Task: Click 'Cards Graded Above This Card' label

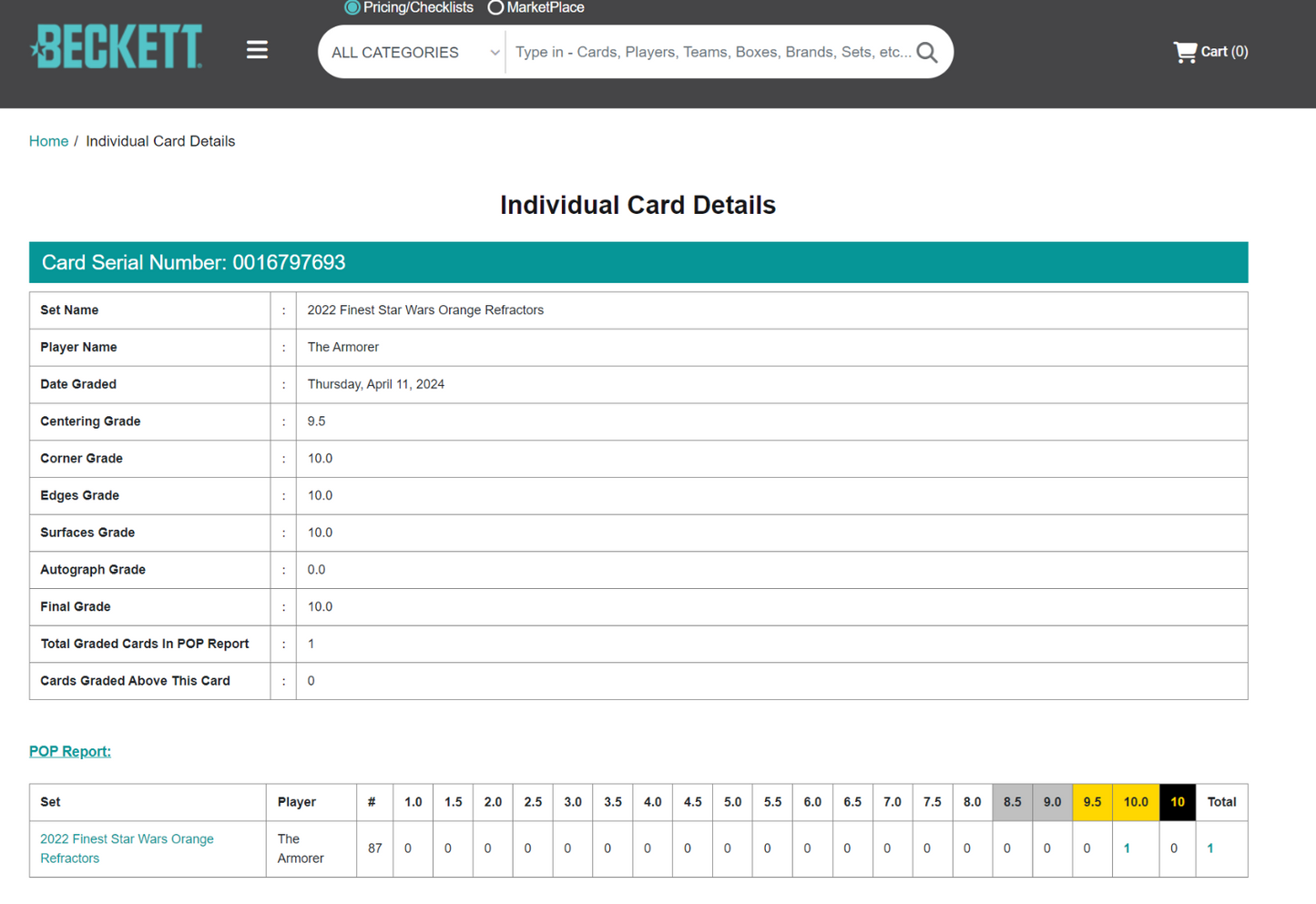Action: 135,681
